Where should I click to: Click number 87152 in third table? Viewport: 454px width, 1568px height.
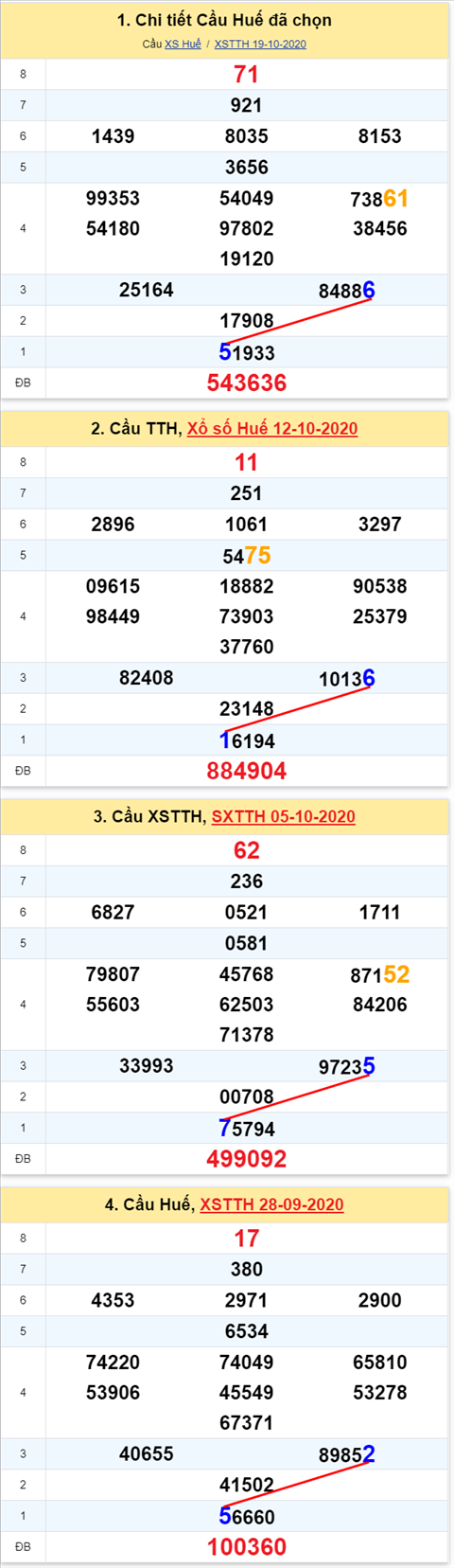click(379, 974)
